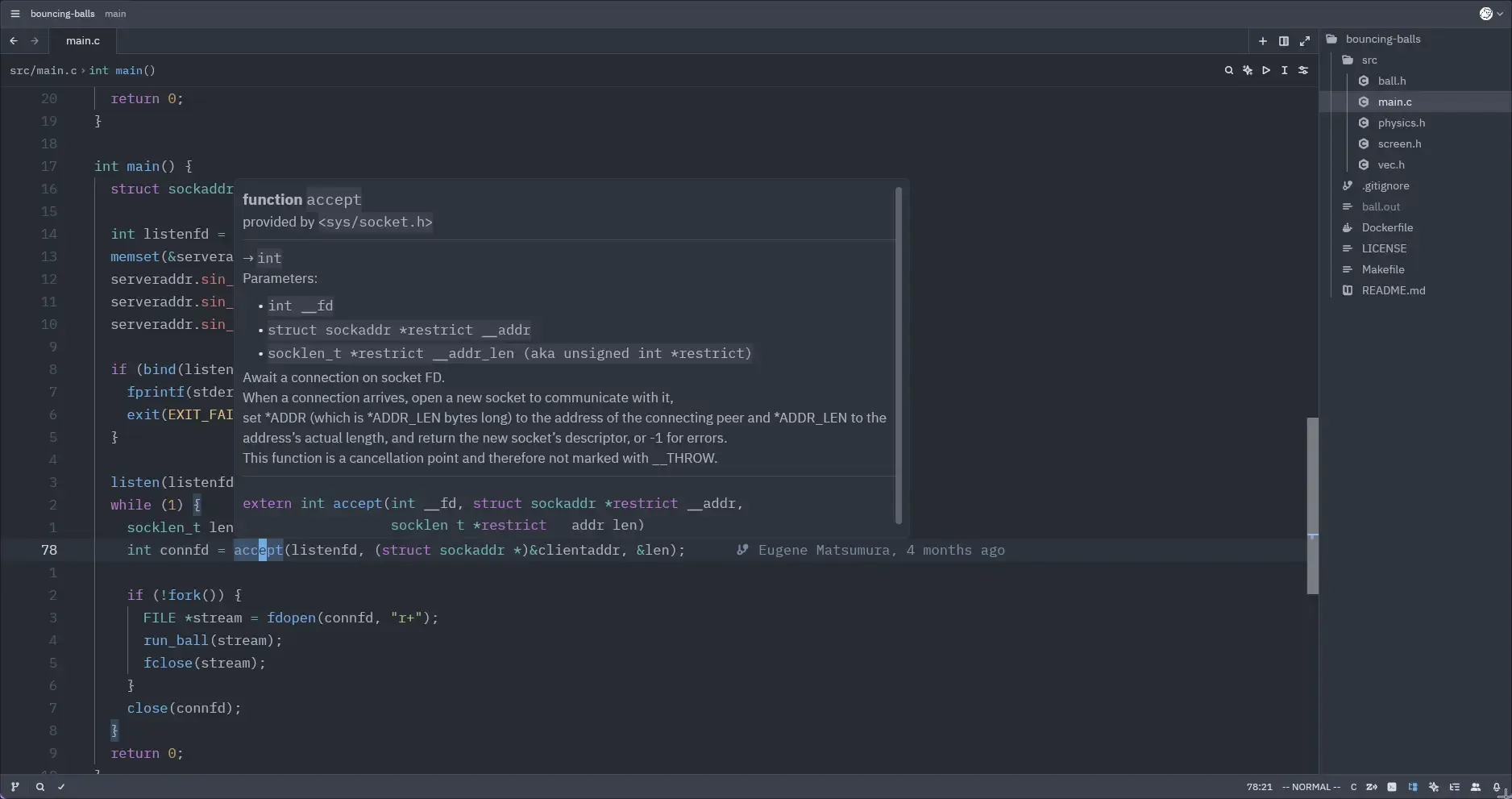1512x799 pixels.
Task: Open README.md in the project panel
Action: pos(1393,290)
